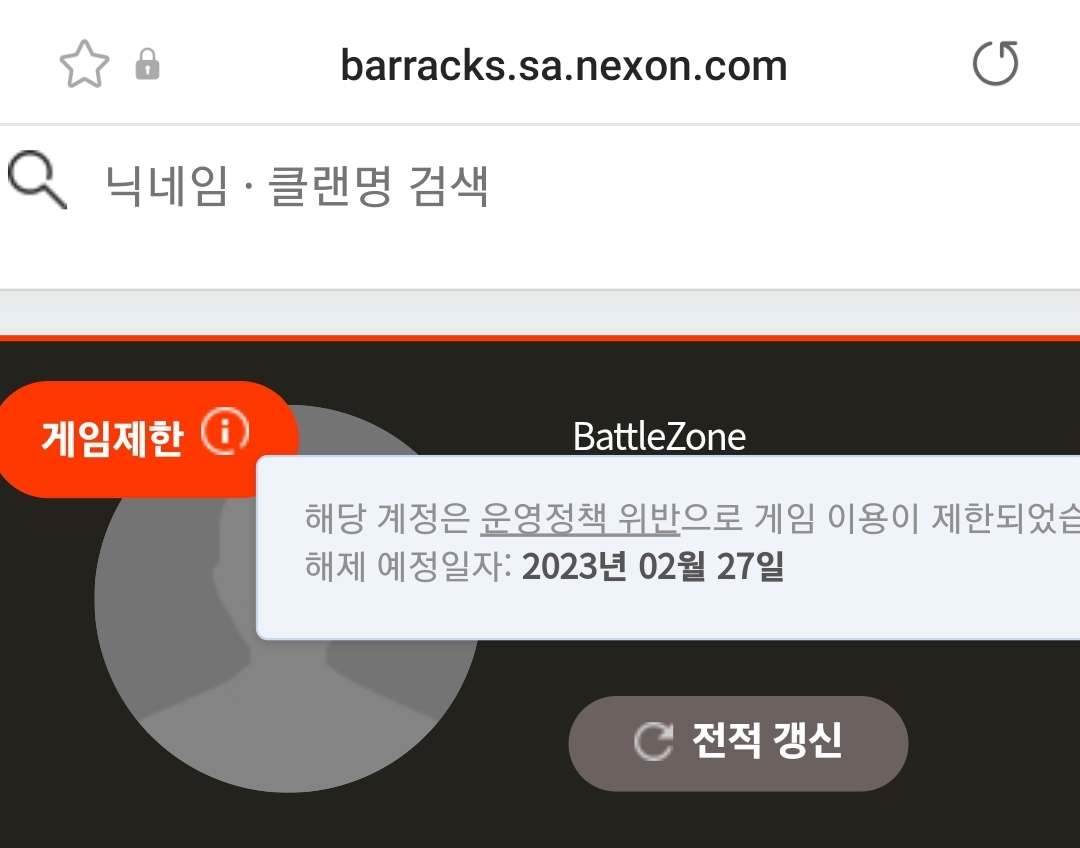Click the 해제 예정일자 label

(x=408, y=567)
